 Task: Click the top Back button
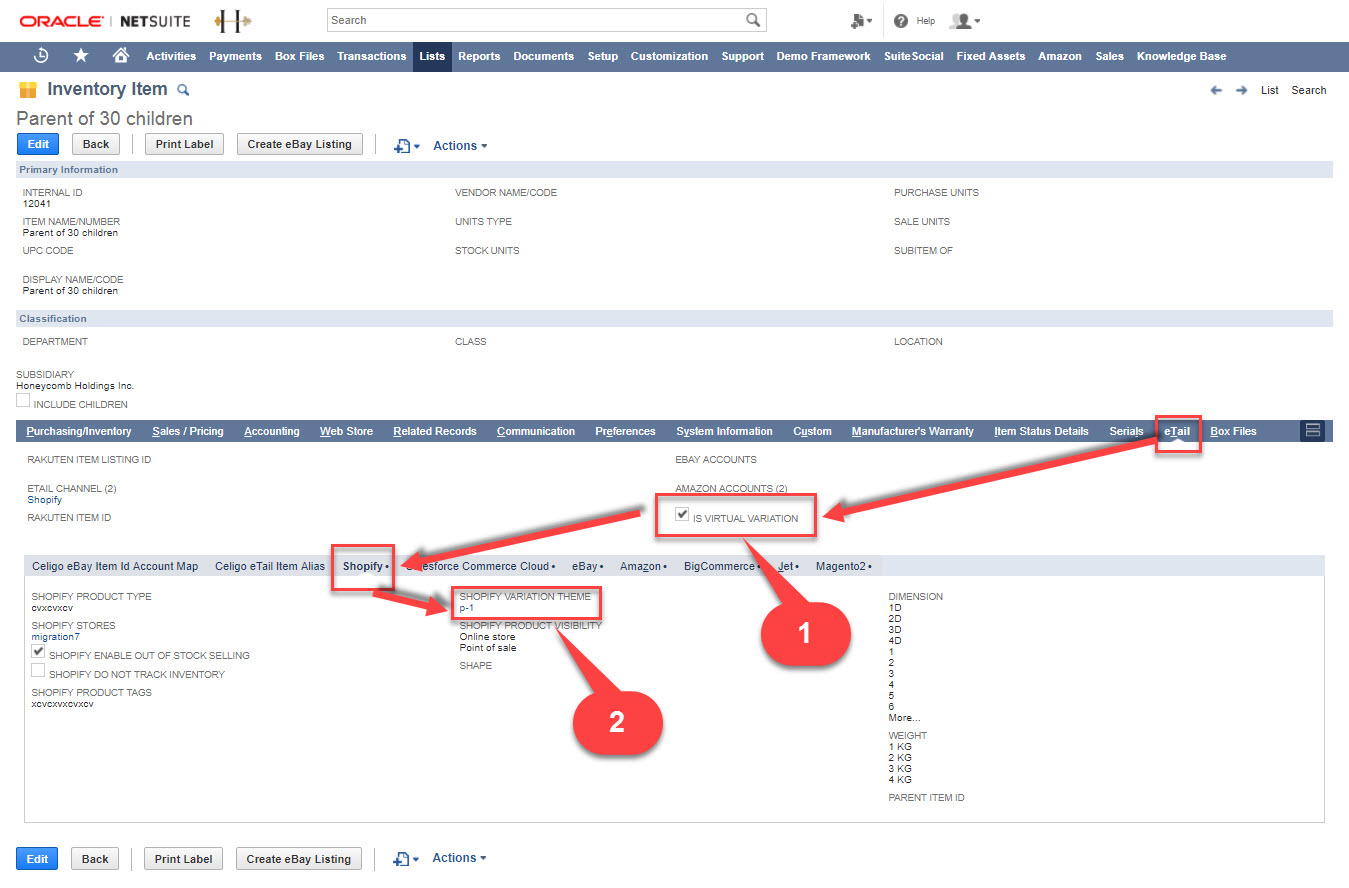(x=96, y=144)
